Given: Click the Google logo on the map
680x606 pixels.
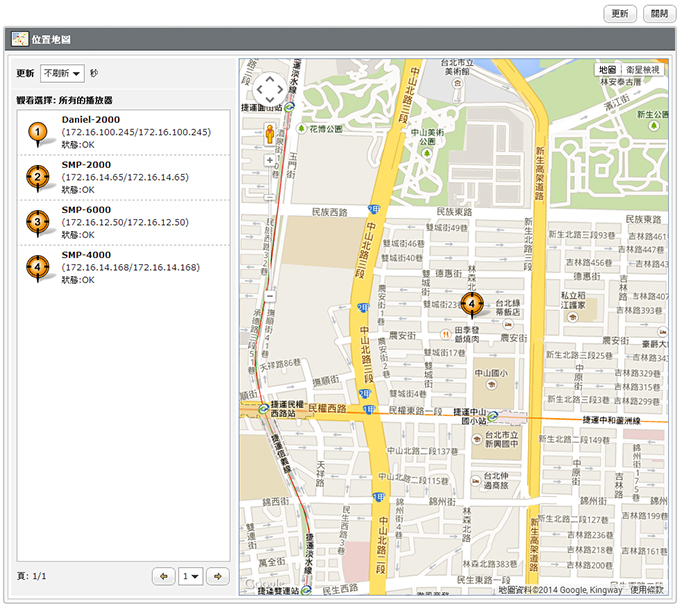Looking at the screenshot, I should [x=264, y=584].
